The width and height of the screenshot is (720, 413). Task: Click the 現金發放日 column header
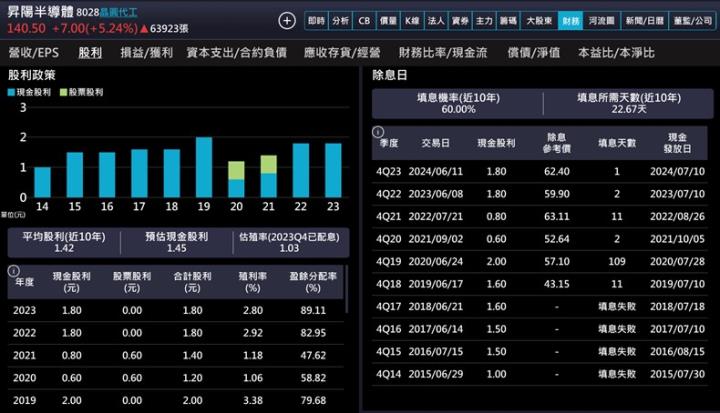click(677, 143)
